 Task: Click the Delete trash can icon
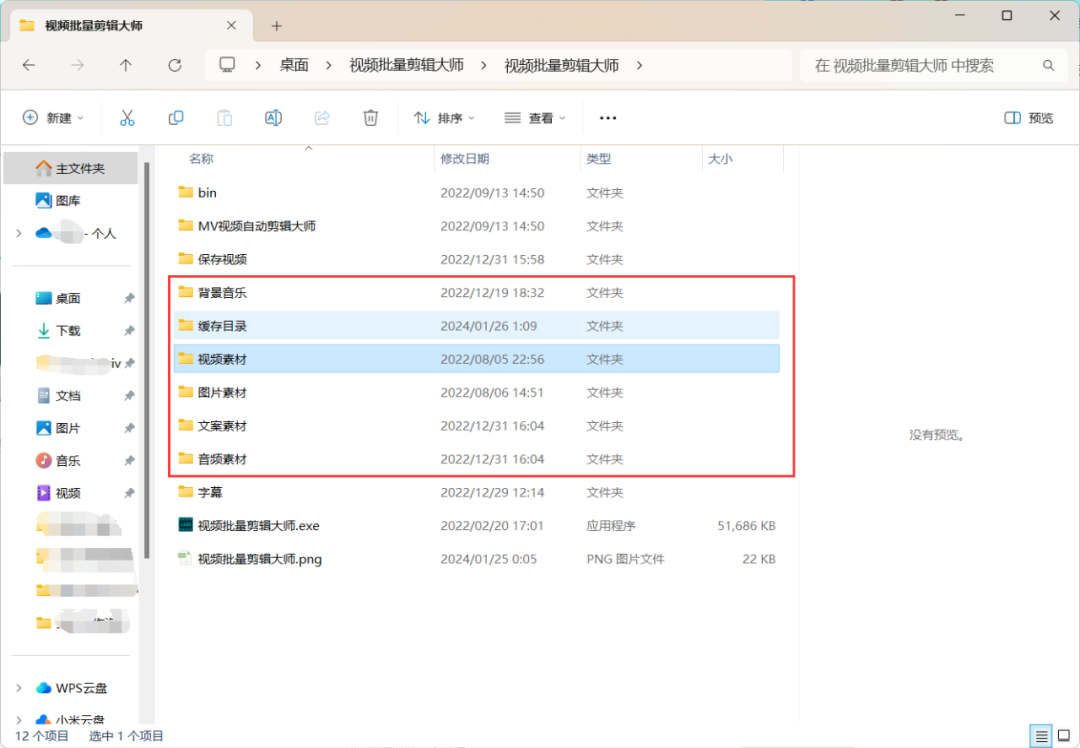click(x=371, y=118)
